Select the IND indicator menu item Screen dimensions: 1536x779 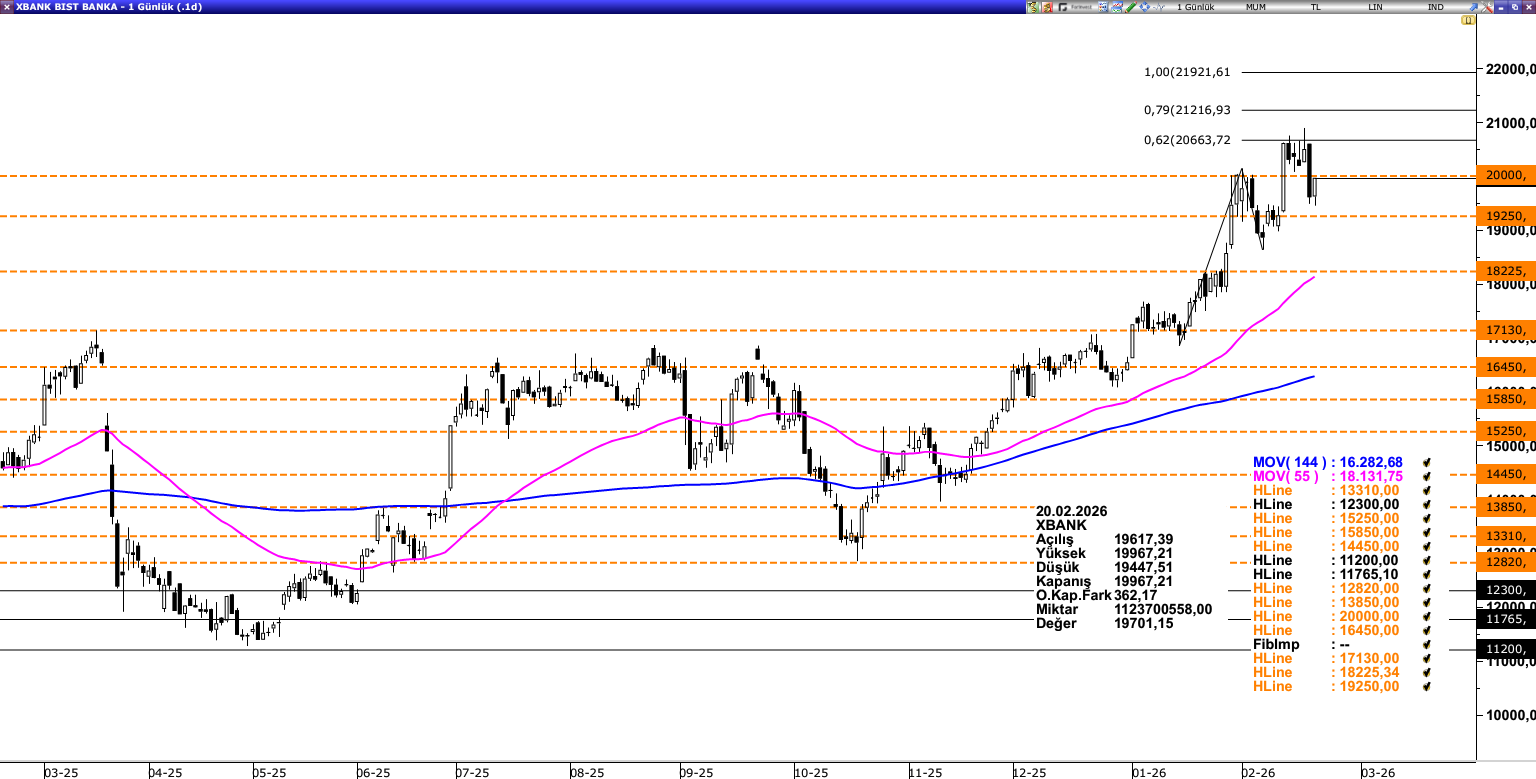click(1436, 7)
